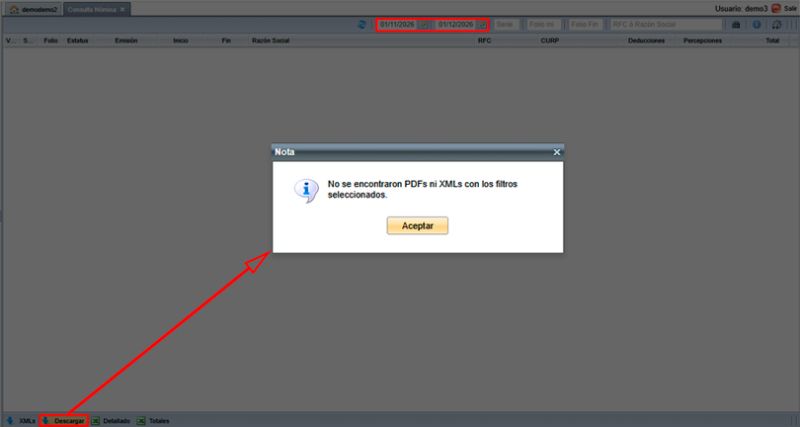Click the Usuario: demo3 label
Image resolution: width=800 pixels, height=427 pixels.
[x=741, y=9]
